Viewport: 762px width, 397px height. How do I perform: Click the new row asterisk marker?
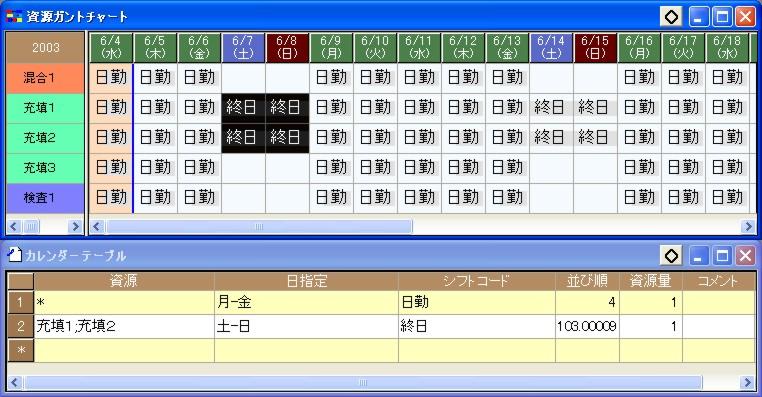coord(20,350)
